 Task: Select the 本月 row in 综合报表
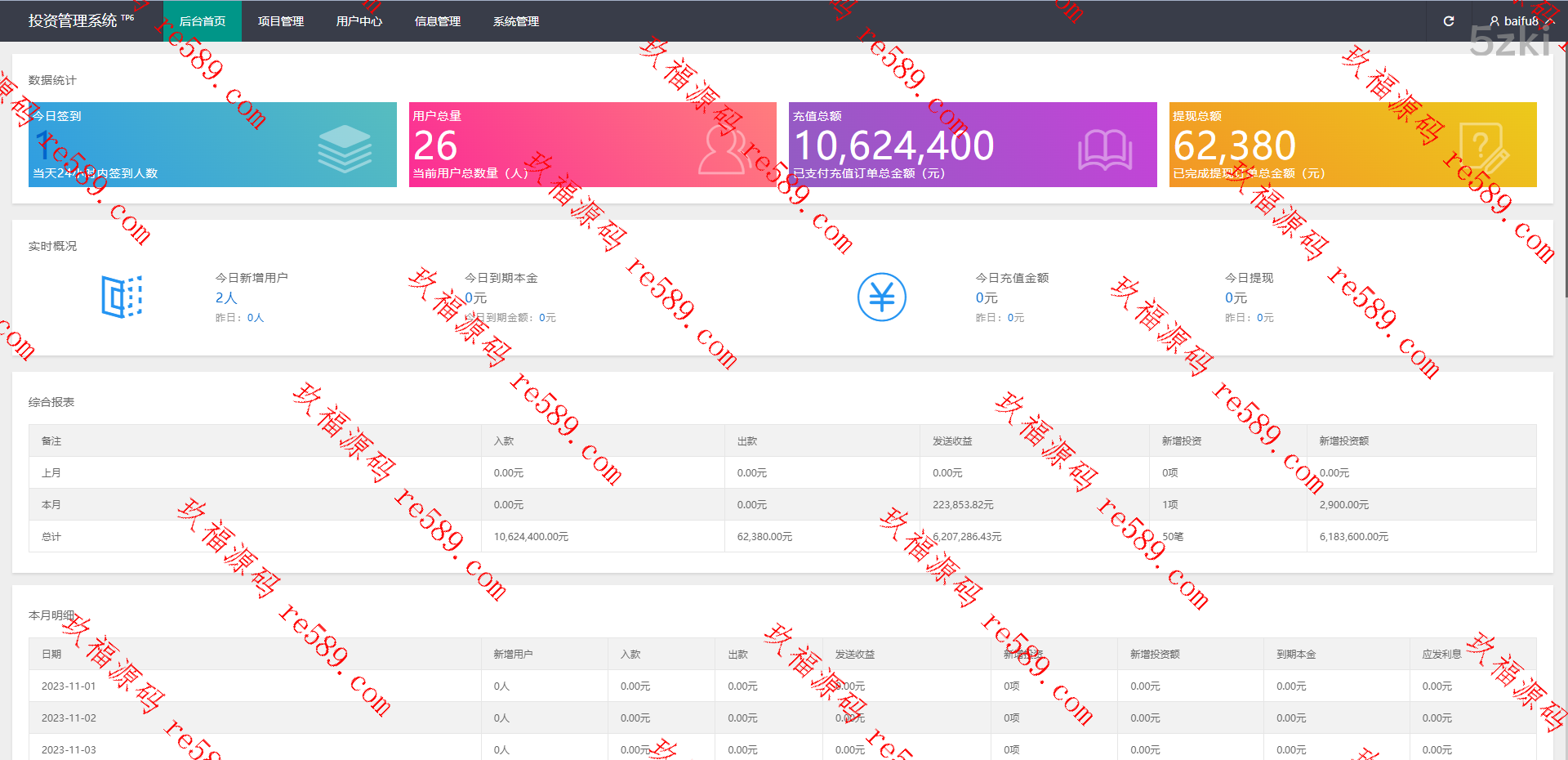point(51,505)
